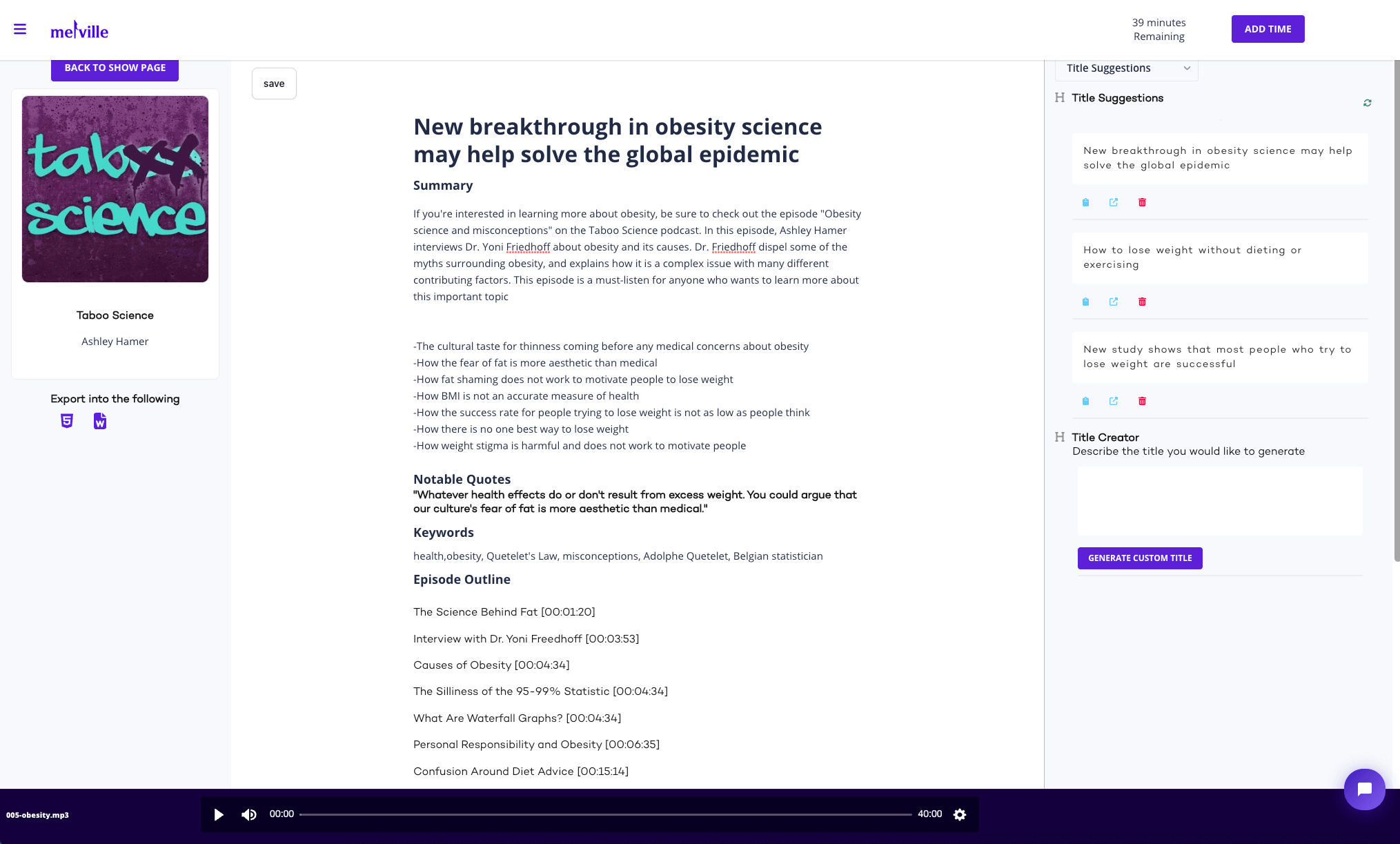The image size is (1400, 844).
Task: Click the playback progress bar
Action: coord(607,814)
